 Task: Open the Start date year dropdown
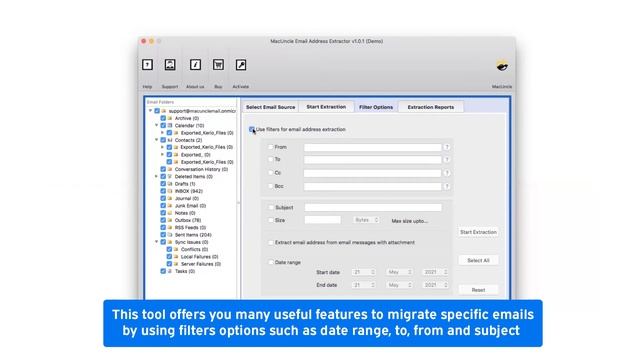[x=435, y=272]
